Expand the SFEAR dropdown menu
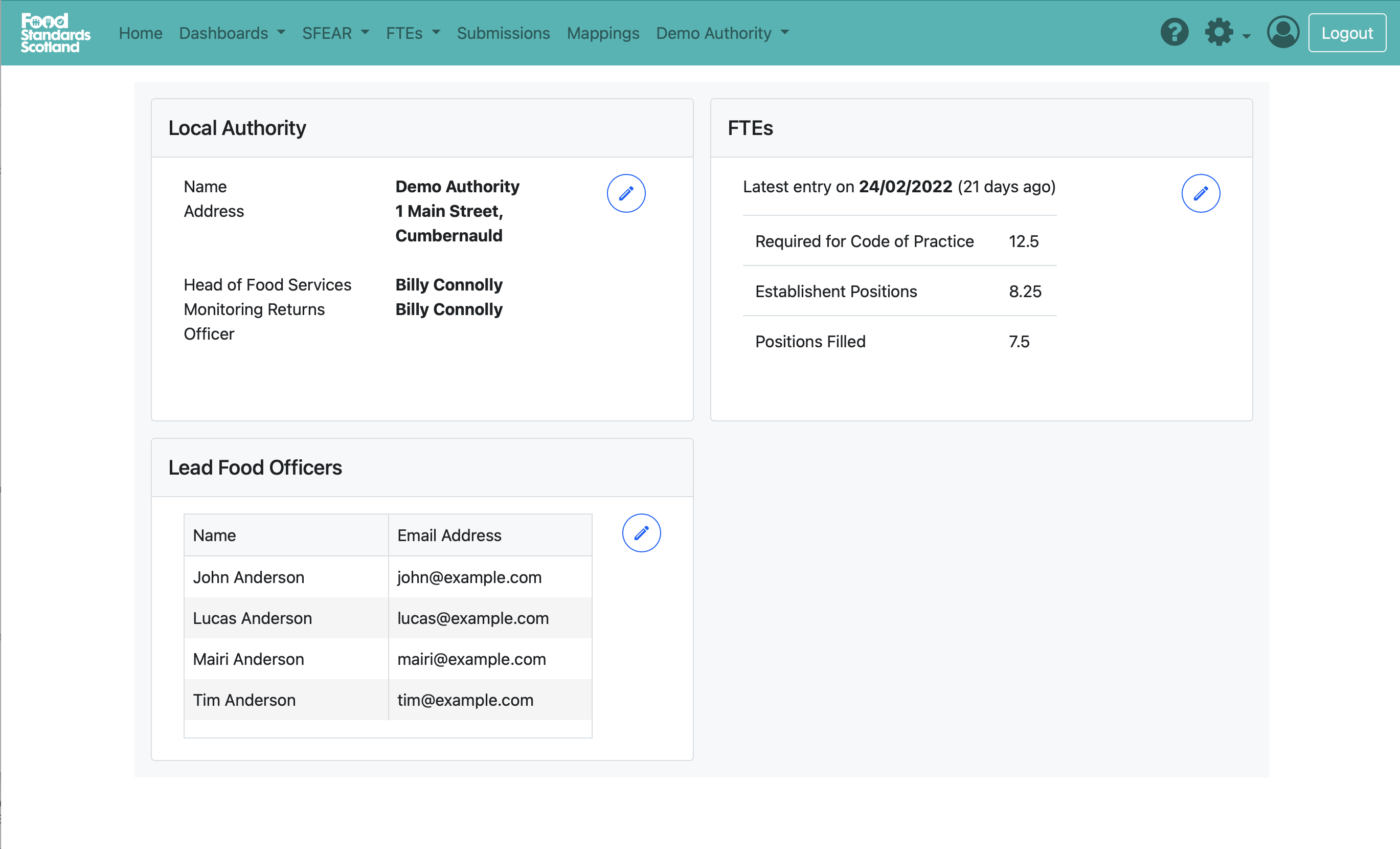Screen dimensions: 1400x849 pos(336,33)
